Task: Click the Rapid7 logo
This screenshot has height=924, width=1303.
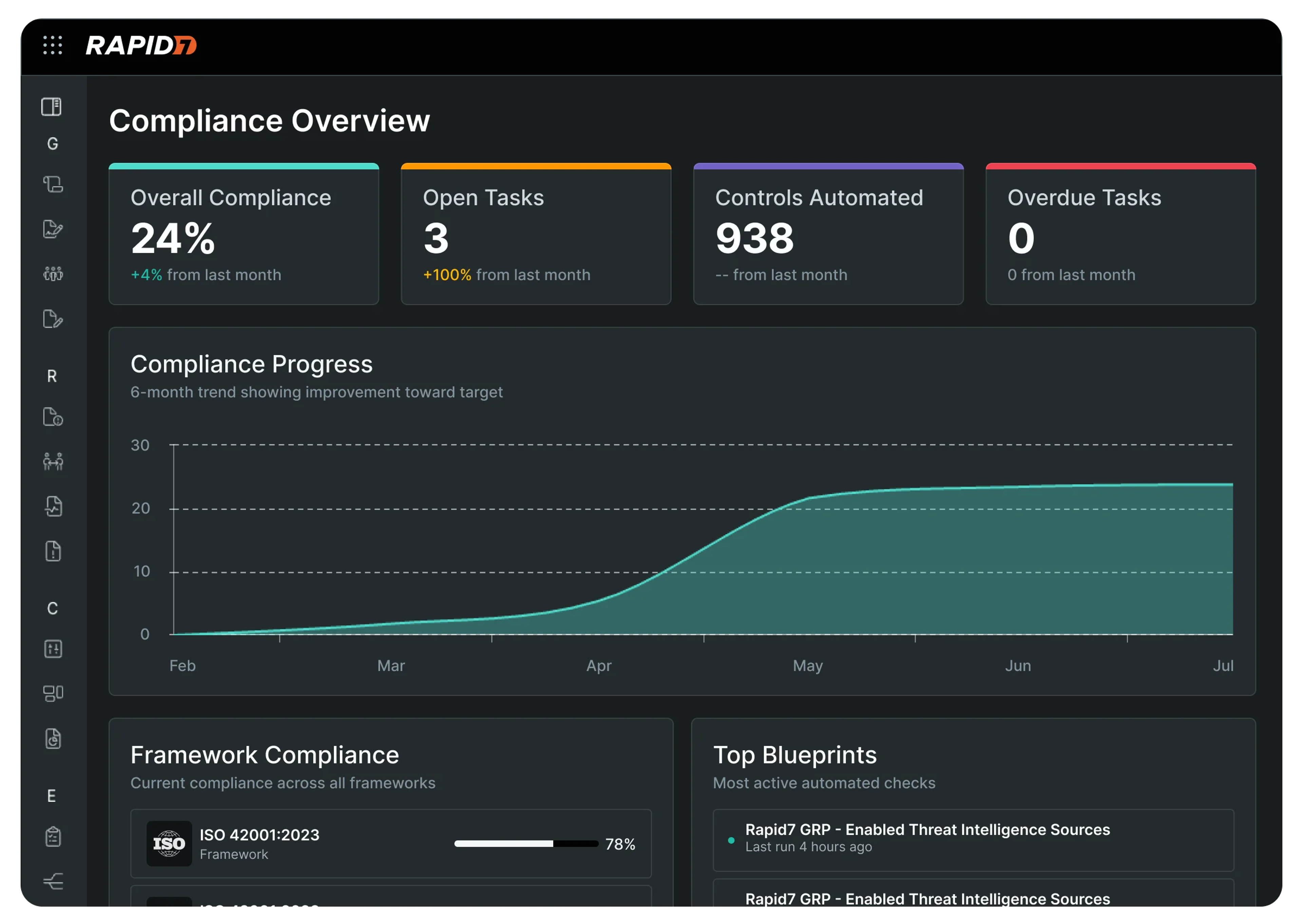Action: coord(140,45)
